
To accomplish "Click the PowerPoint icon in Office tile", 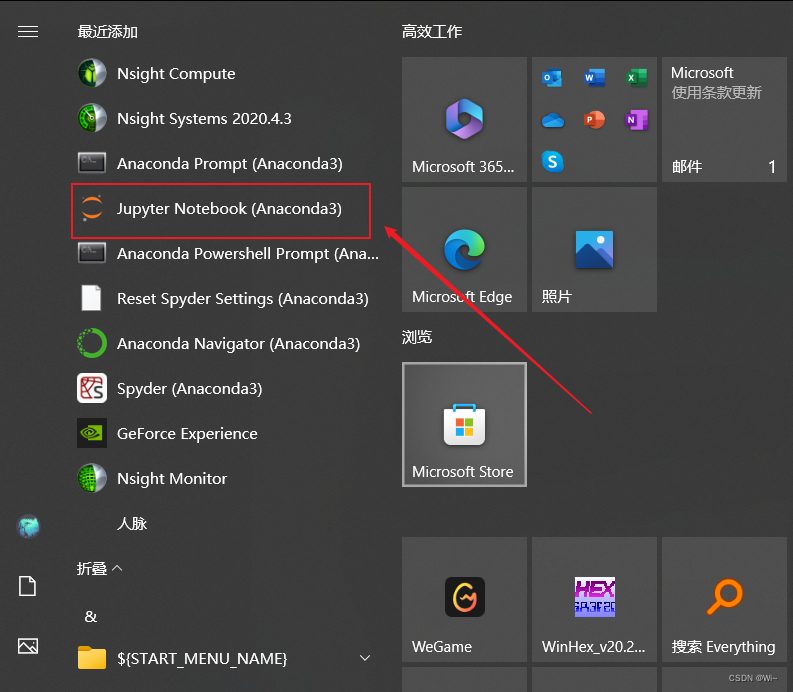I will click(594, 120).
